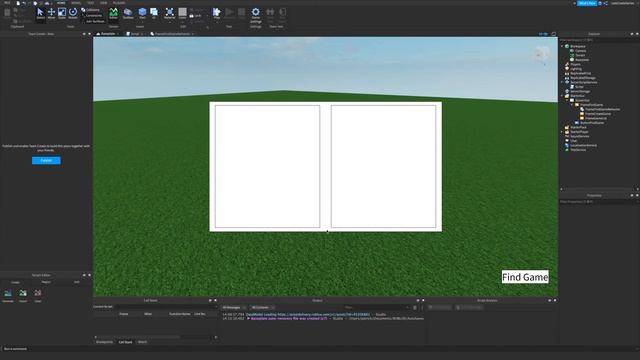640x360 pixels.
Task: Click the Properties filter field
Action: click(x=598, y=202)
